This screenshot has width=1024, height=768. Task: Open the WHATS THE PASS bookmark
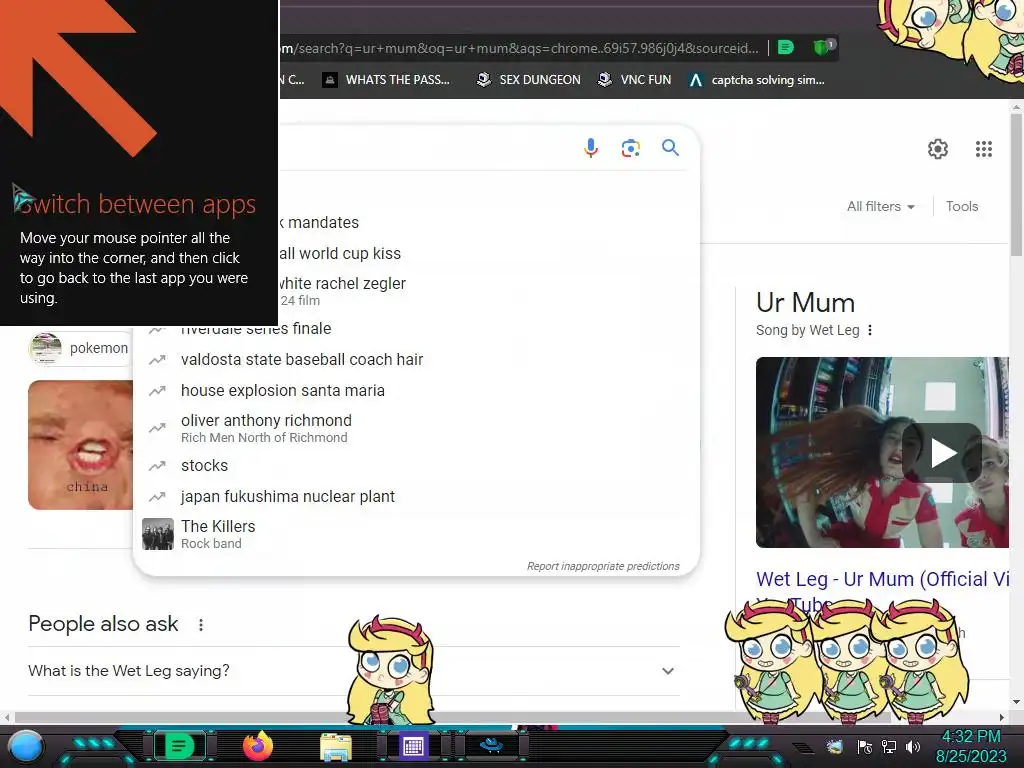click(387, 80)
